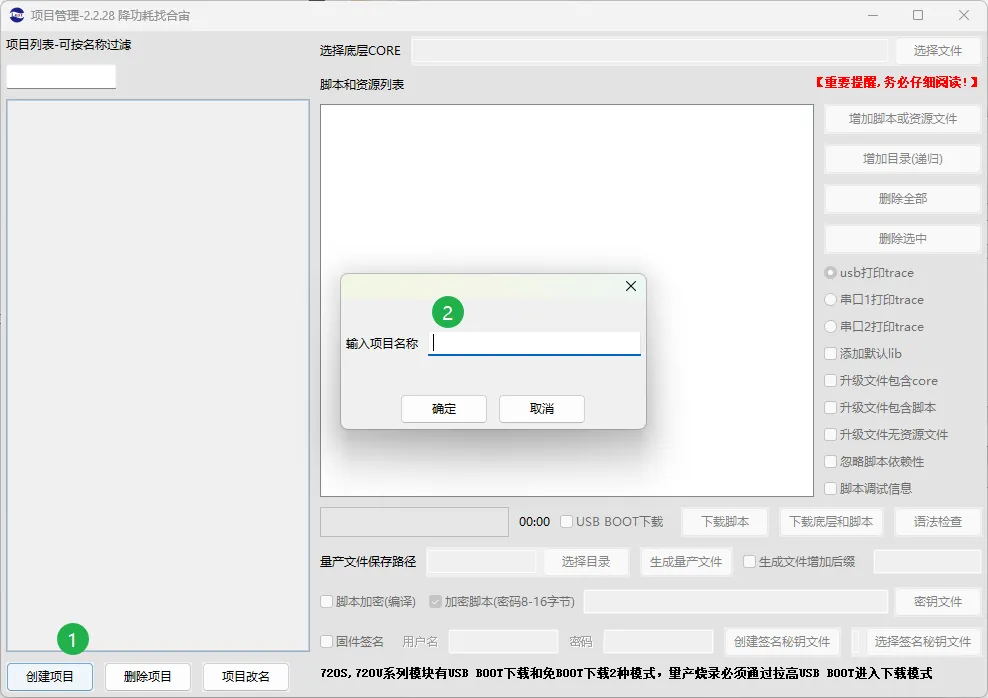Toggle 升级文件无资源文件 checkbox

click(830, 435)
